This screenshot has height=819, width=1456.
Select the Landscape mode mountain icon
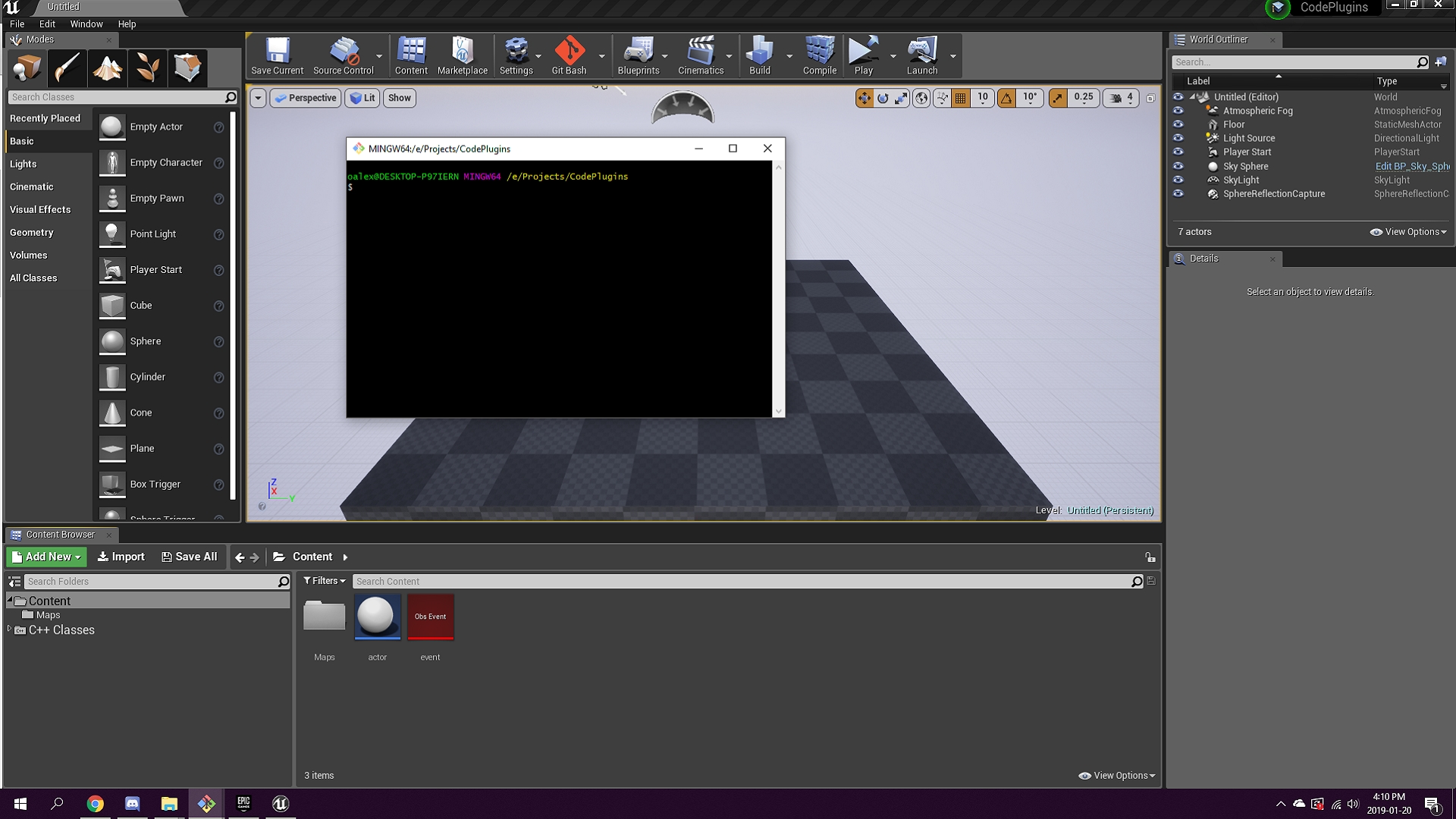[x=107, y=68]
